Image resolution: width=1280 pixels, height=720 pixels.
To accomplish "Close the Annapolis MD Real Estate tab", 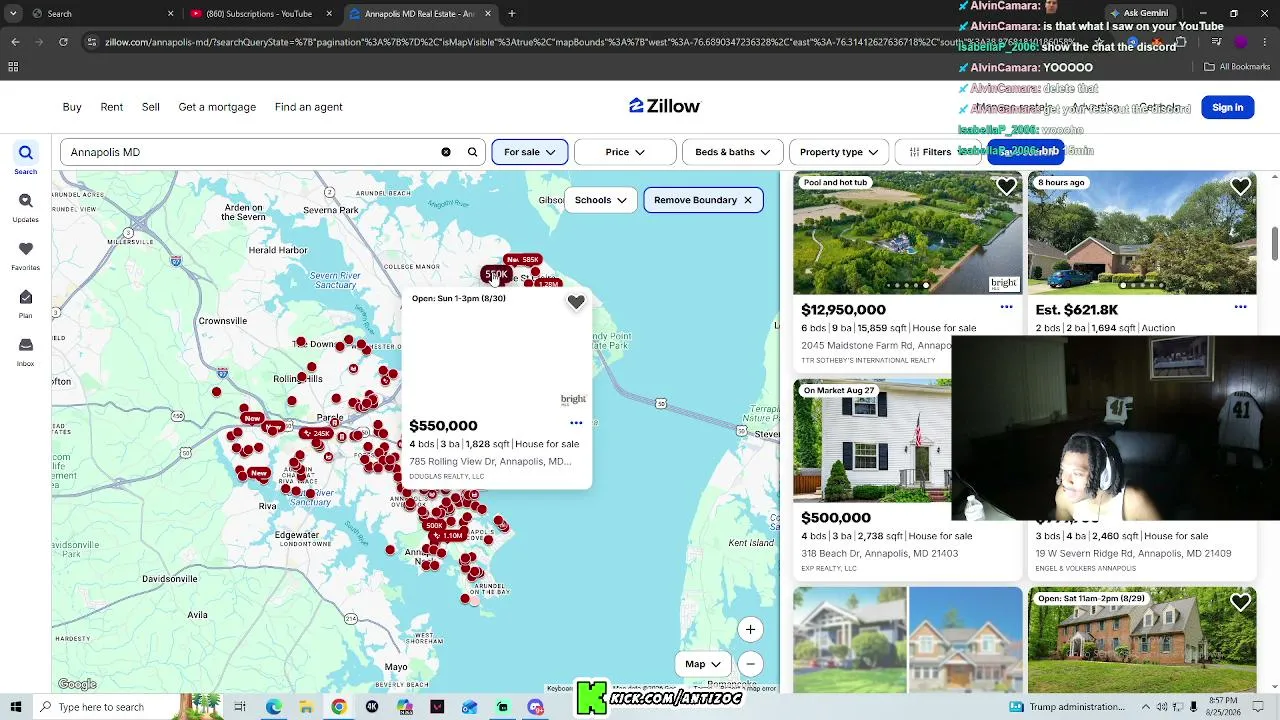I will pyautogui.click(x=488, y=14).
